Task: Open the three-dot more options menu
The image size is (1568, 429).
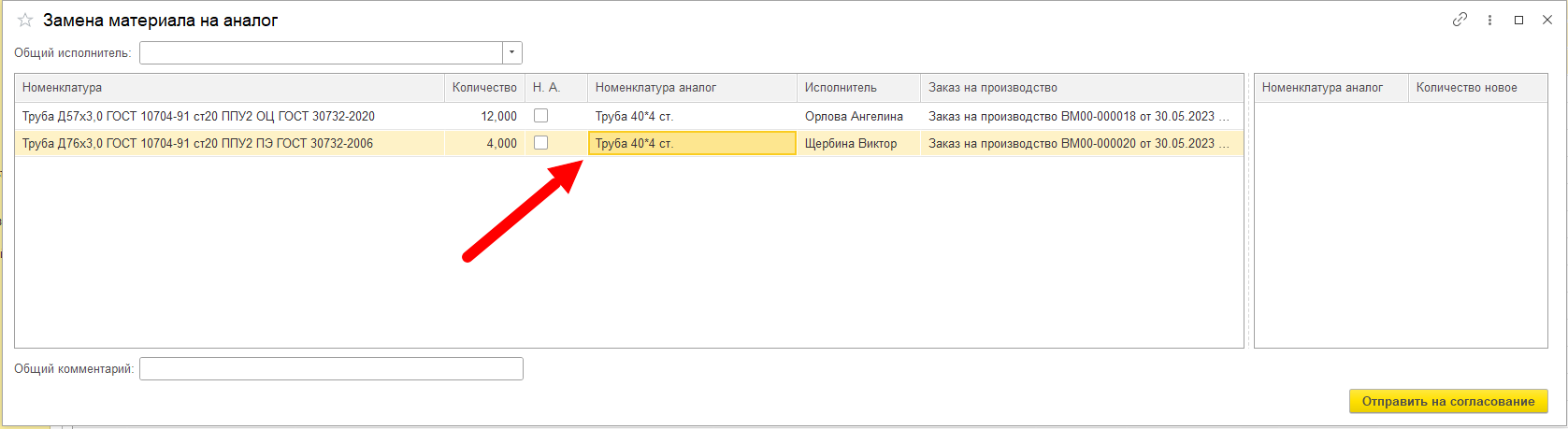Action: 1489,20
